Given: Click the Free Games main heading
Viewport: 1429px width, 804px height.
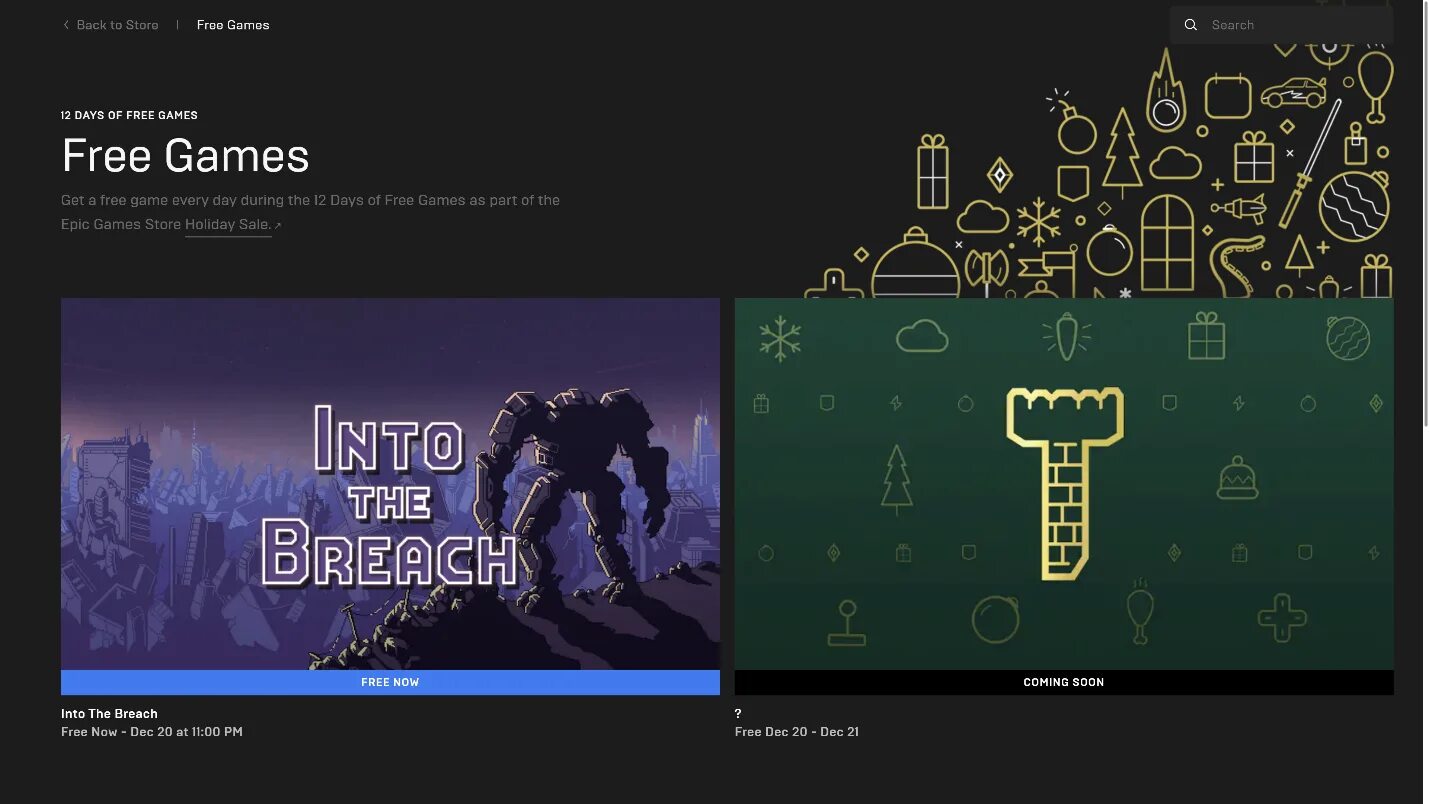Looking at the screenshot, I should [x=186, y=156].
